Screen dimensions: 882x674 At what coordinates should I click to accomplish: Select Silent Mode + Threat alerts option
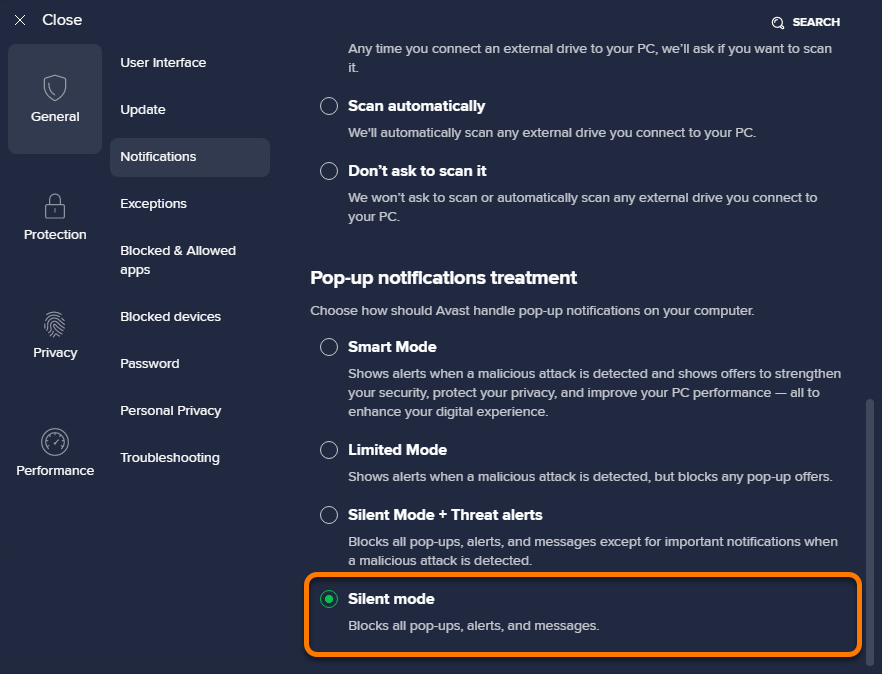click(329, 515)
